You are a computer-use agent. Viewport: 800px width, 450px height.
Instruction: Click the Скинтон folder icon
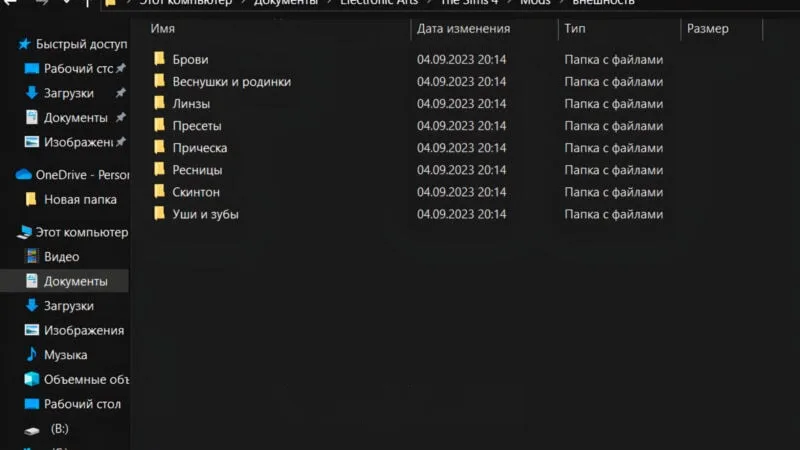click(x=160, y=191)
